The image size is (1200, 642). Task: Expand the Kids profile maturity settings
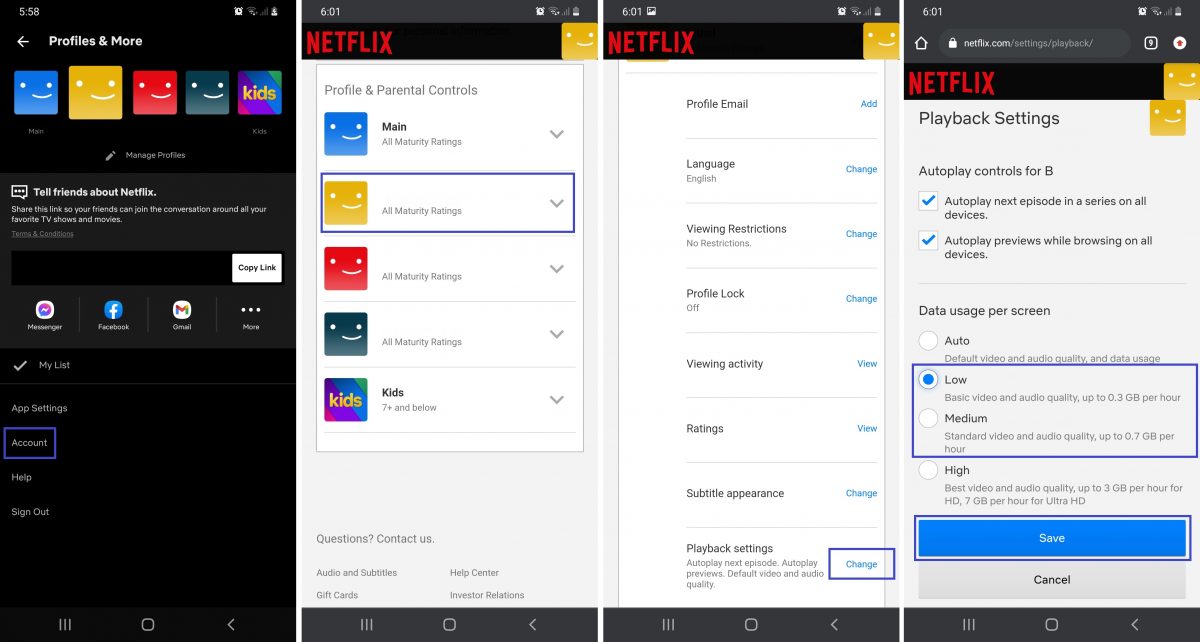557,399
